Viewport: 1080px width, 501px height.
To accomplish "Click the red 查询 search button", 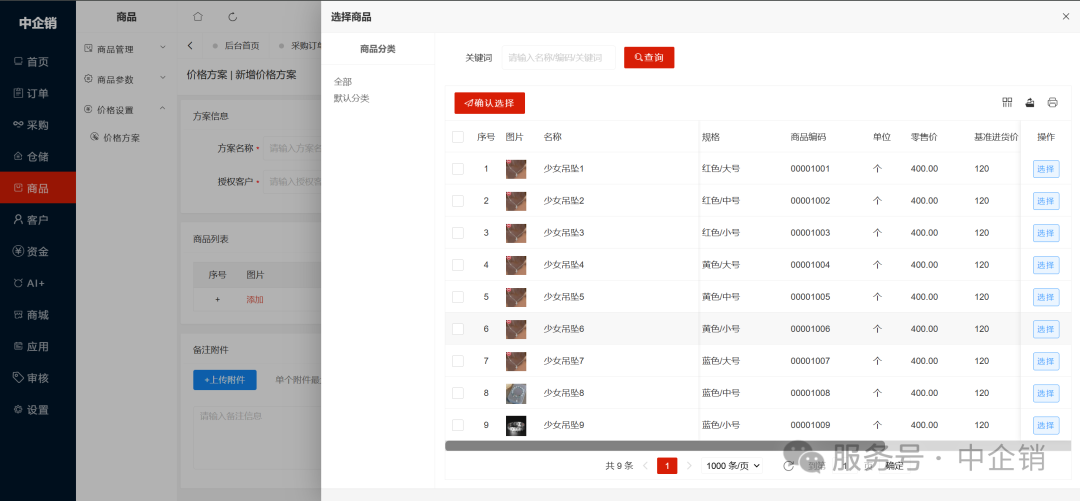I will click(649, 58).
